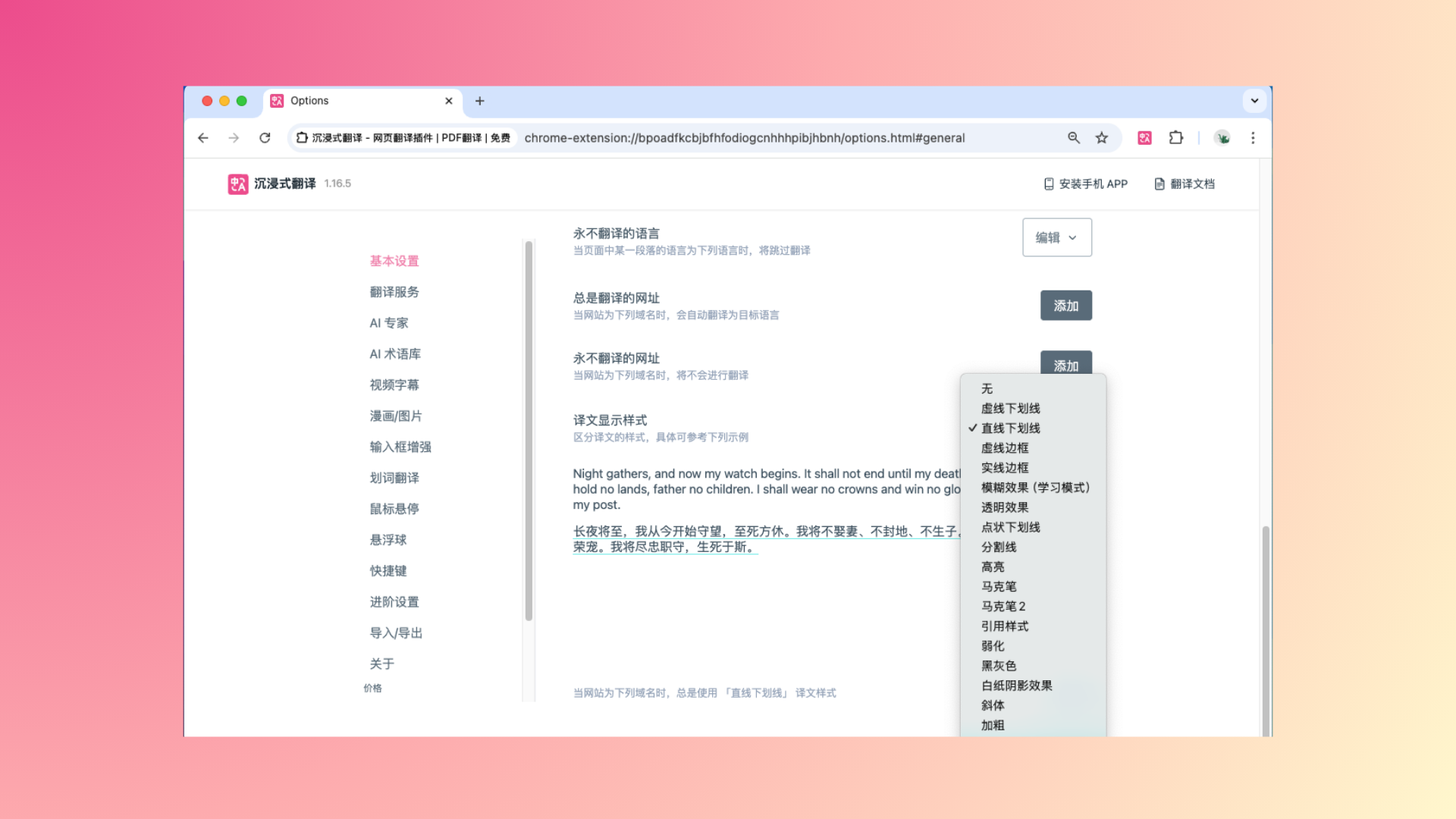Pick 模糊效果 (学习模式) from the list
Viewport: 1456px width, 819px height.
pos(1034,488)
